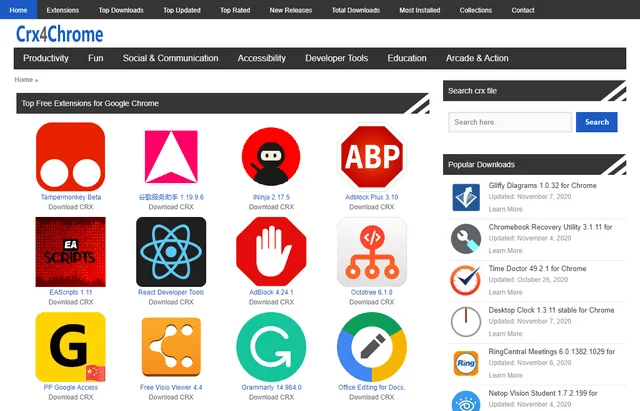Viewport: 640px width, 411px height.
Task: Open the iNinja 2.17.5 title link
Action: tap(271, 197)
